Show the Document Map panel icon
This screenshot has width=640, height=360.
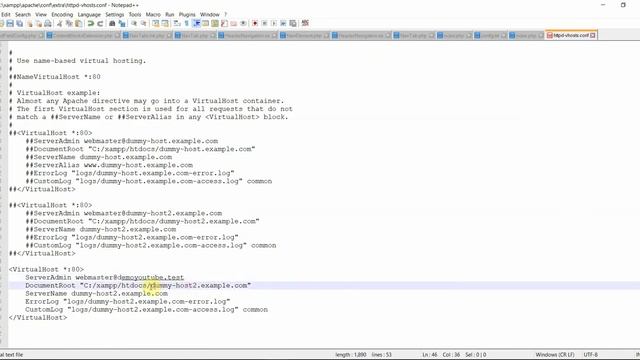tap(215, 23)
